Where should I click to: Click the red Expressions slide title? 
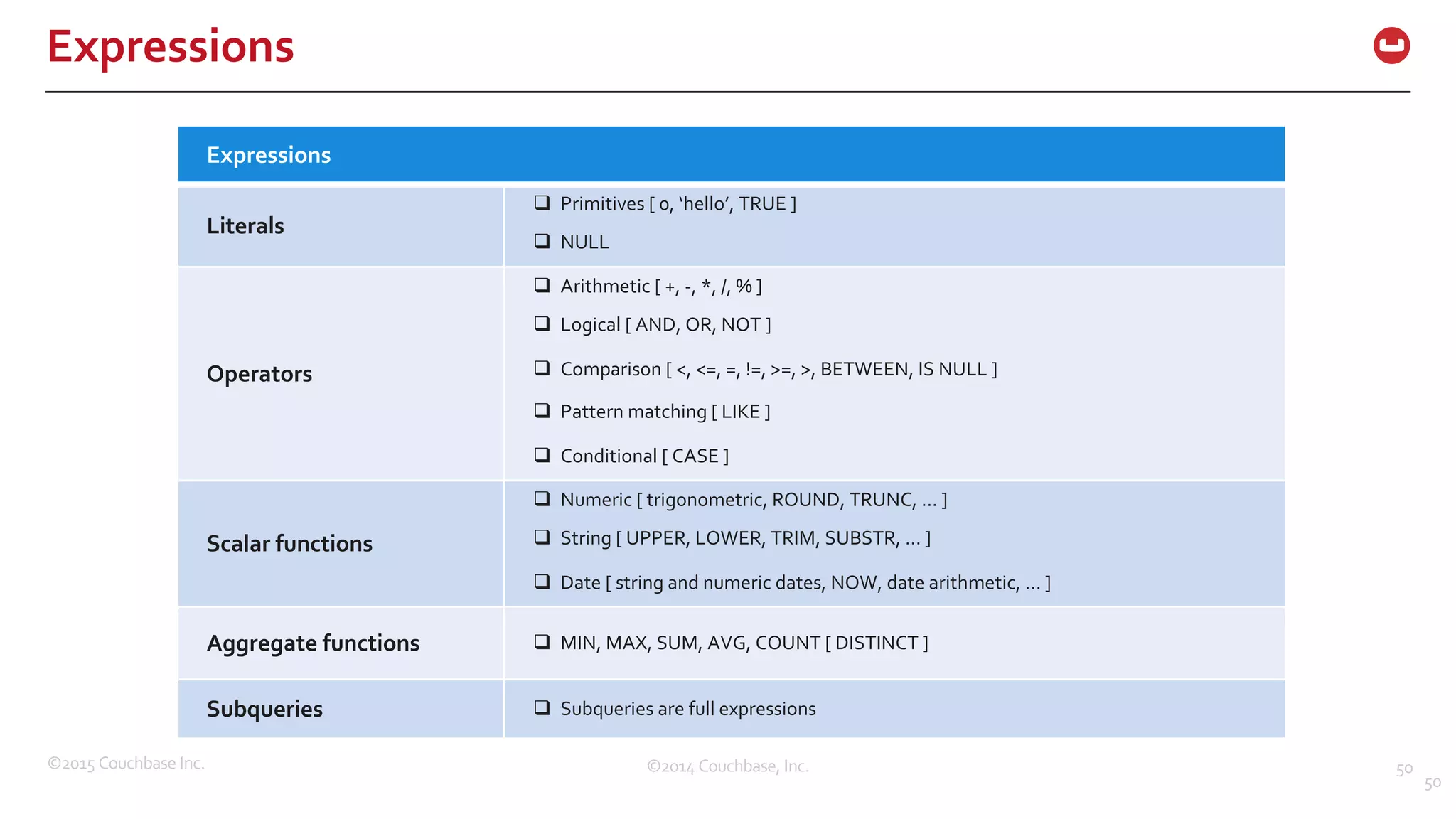(171, 47)
